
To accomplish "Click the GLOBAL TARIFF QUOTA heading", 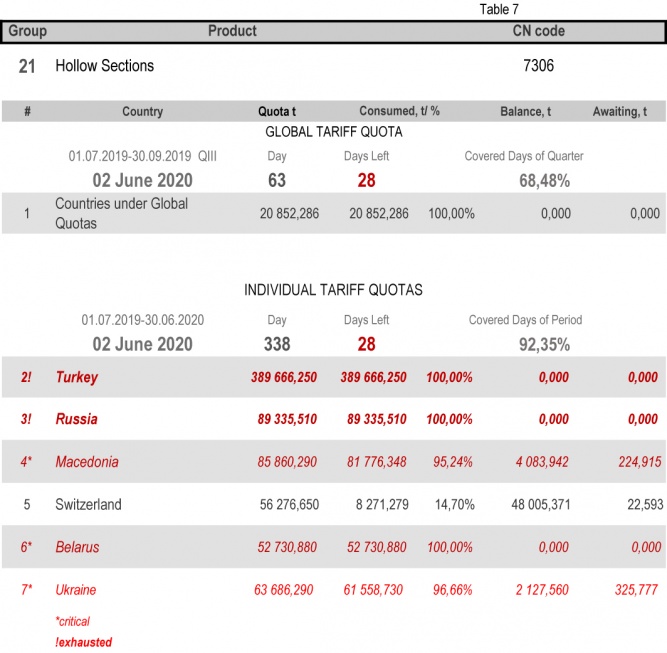I will 333,132.
